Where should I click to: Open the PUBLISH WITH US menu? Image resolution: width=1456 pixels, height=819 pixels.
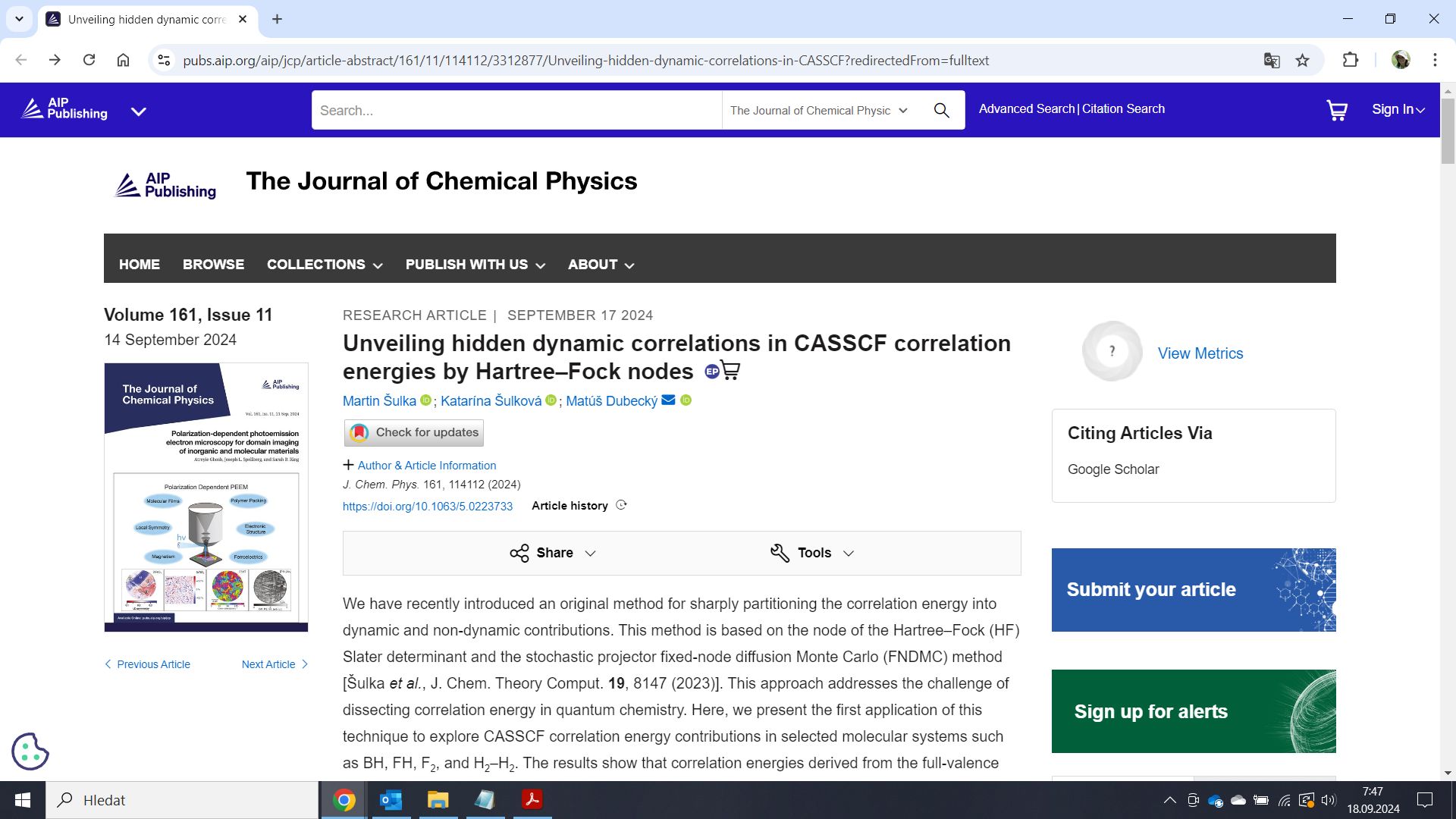pos(475,265)
